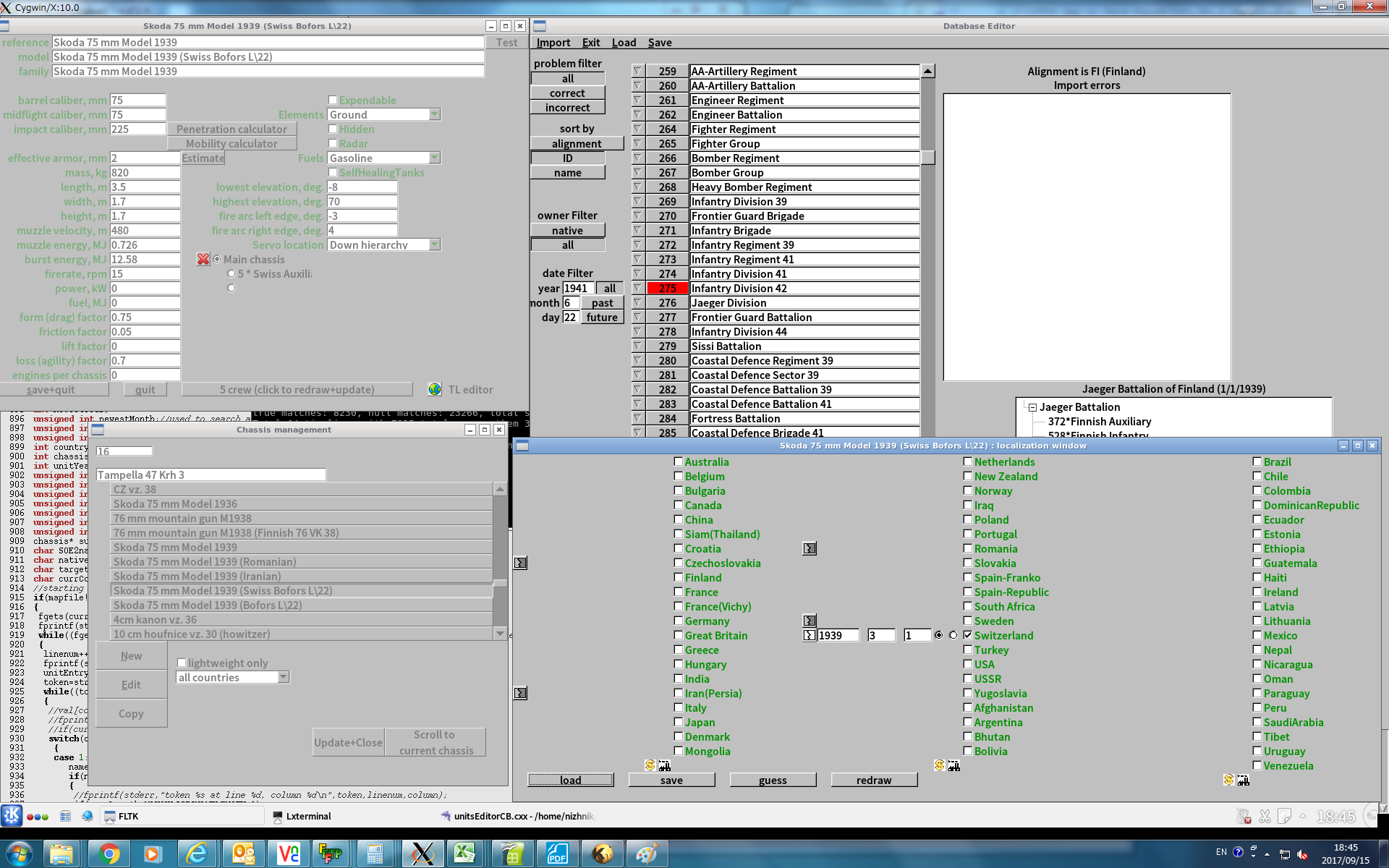Open Excel from the Windows taskbar
Viewport: 1389px width, 868px height.
pos(464,854)
